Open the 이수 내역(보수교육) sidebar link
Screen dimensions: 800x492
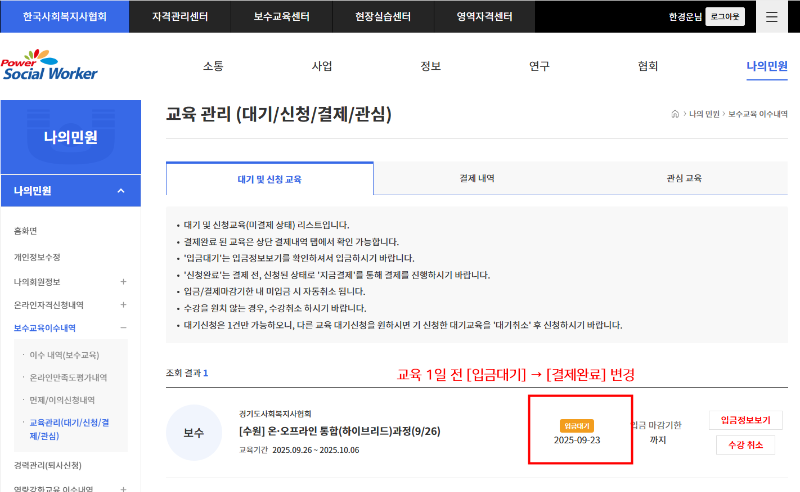(64, 355)
